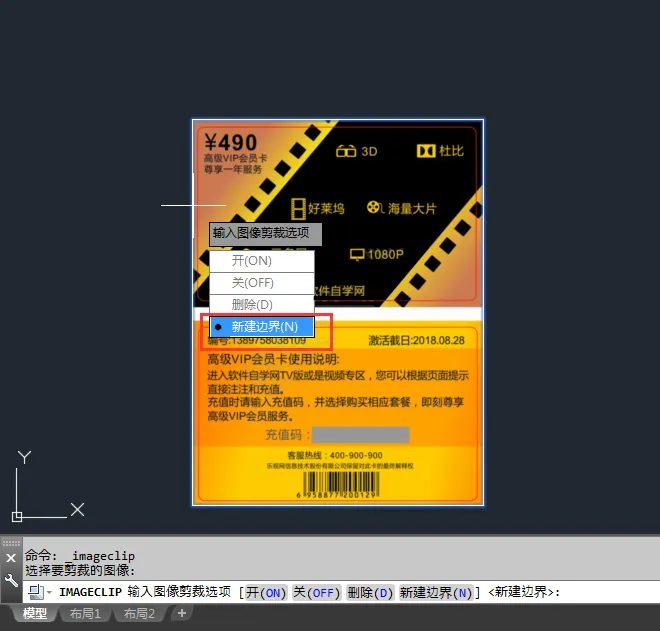
Task: Click 关(OFF) option in the command line
Action: [316, 593]
